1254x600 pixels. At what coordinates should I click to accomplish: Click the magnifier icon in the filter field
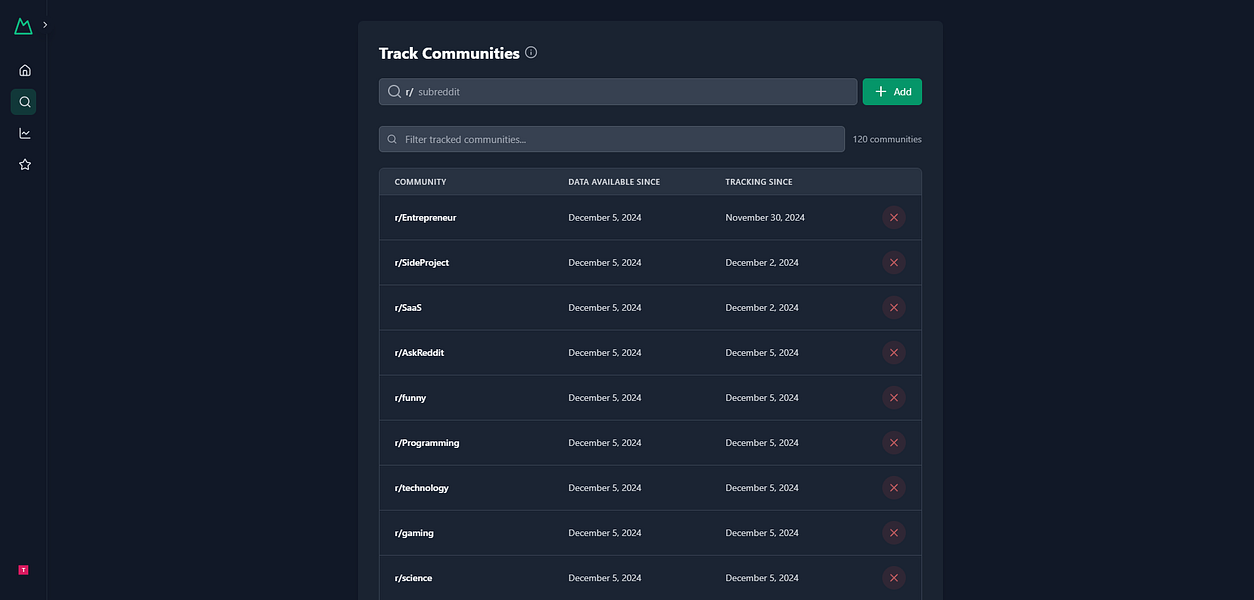pos(392,139)
